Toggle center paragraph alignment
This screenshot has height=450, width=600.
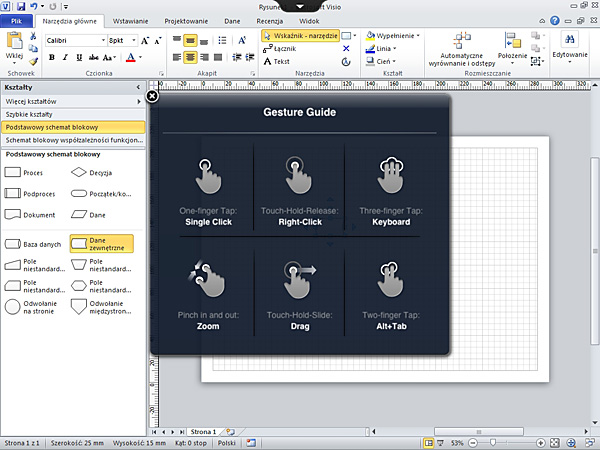point(190,57)
